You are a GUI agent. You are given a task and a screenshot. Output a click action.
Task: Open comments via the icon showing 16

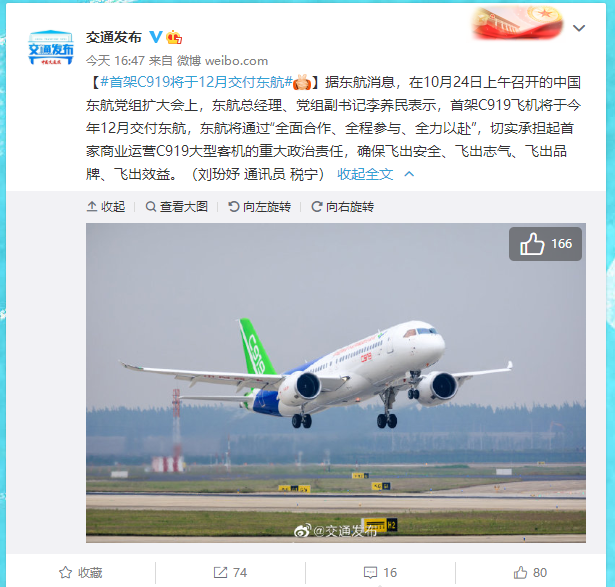[x=380, y=572]
